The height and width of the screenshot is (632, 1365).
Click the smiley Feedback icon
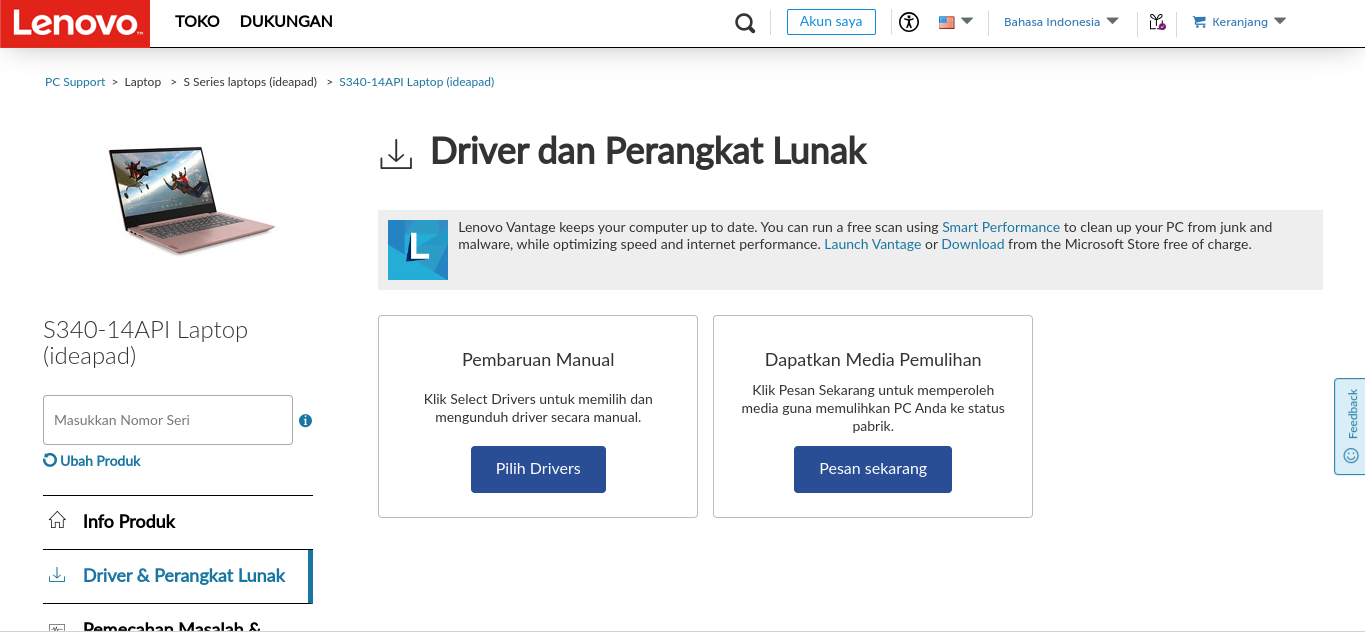1351,455
